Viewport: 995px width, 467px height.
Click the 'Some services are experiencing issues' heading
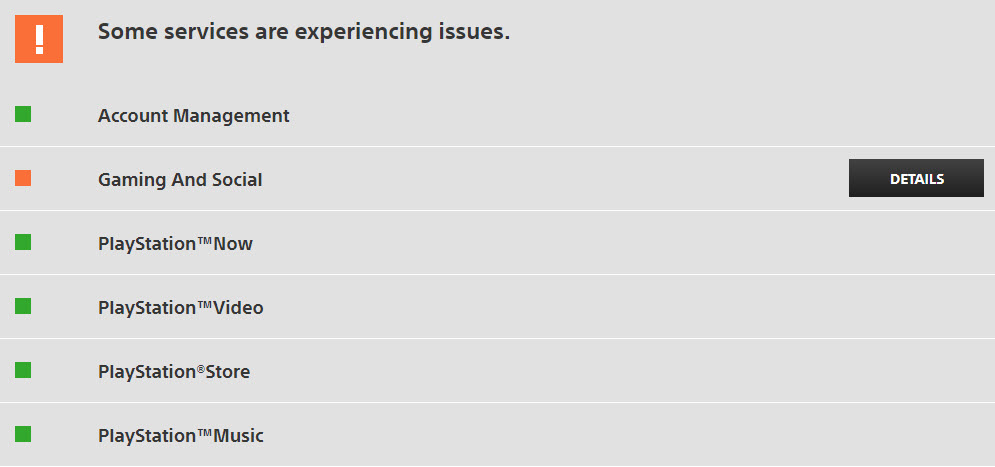tap(304, 32)
